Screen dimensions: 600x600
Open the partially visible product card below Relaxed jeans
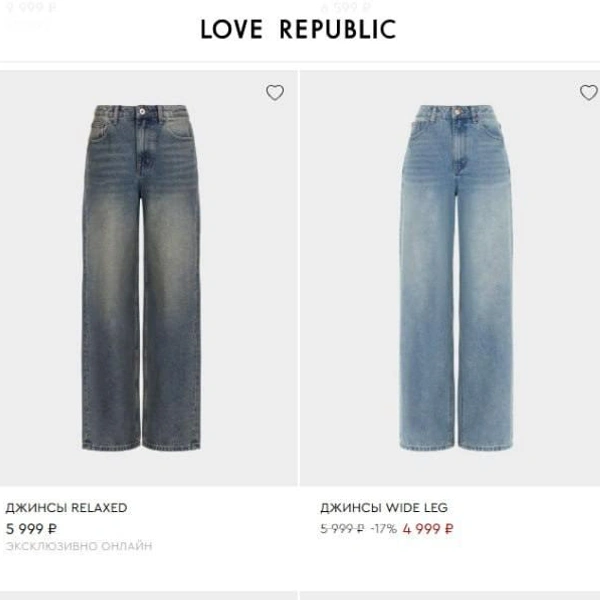[x=148, y=597]
